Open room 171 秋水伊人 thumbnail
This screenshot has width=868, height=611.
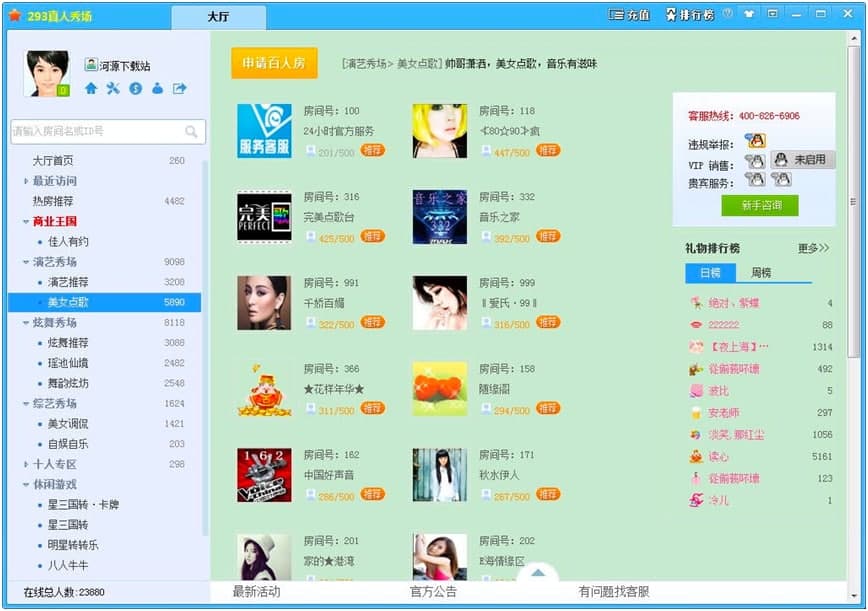[x=440, y=475]
